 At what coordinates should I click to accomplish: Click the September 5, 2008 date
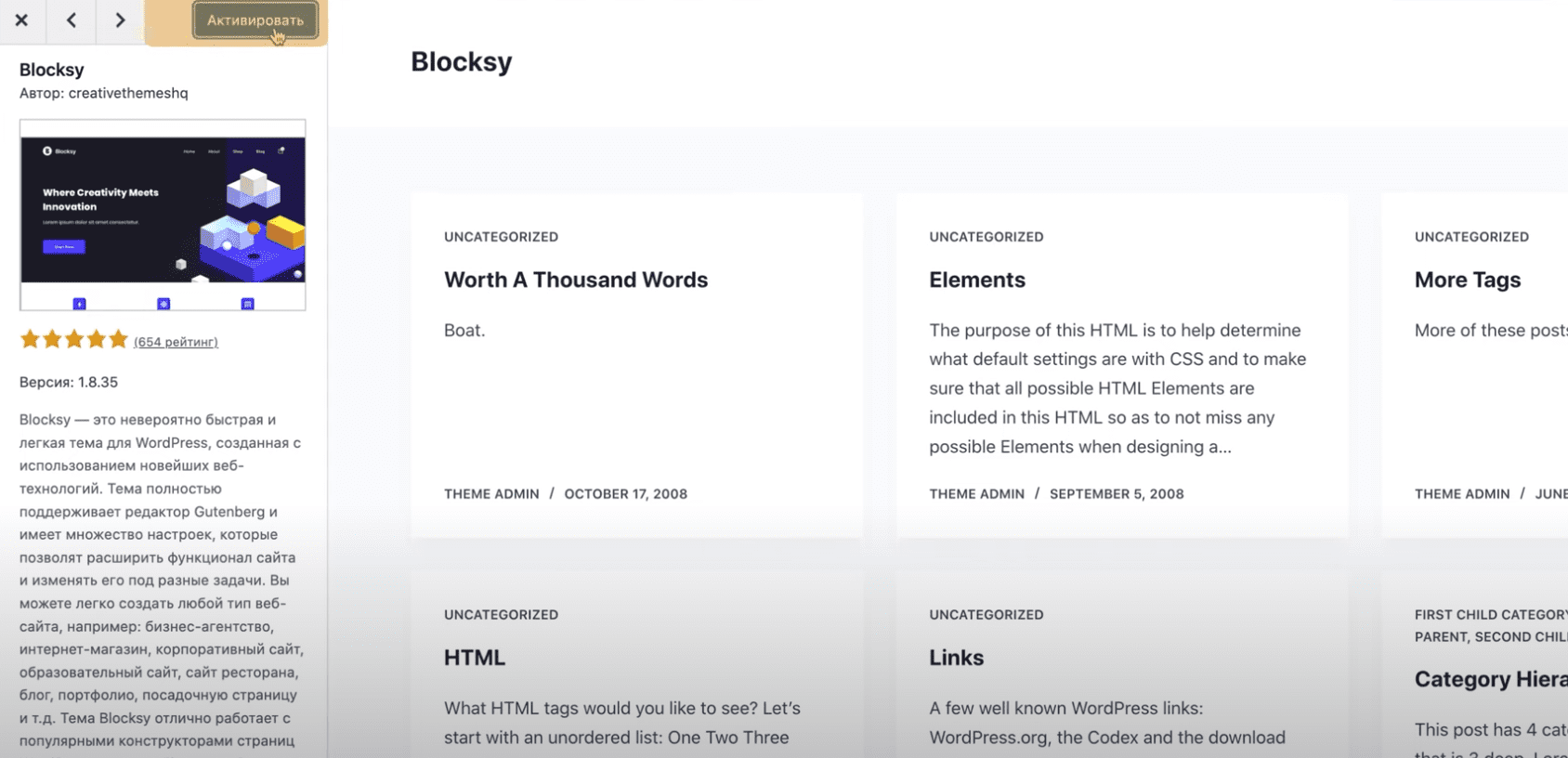point(1116,494)
